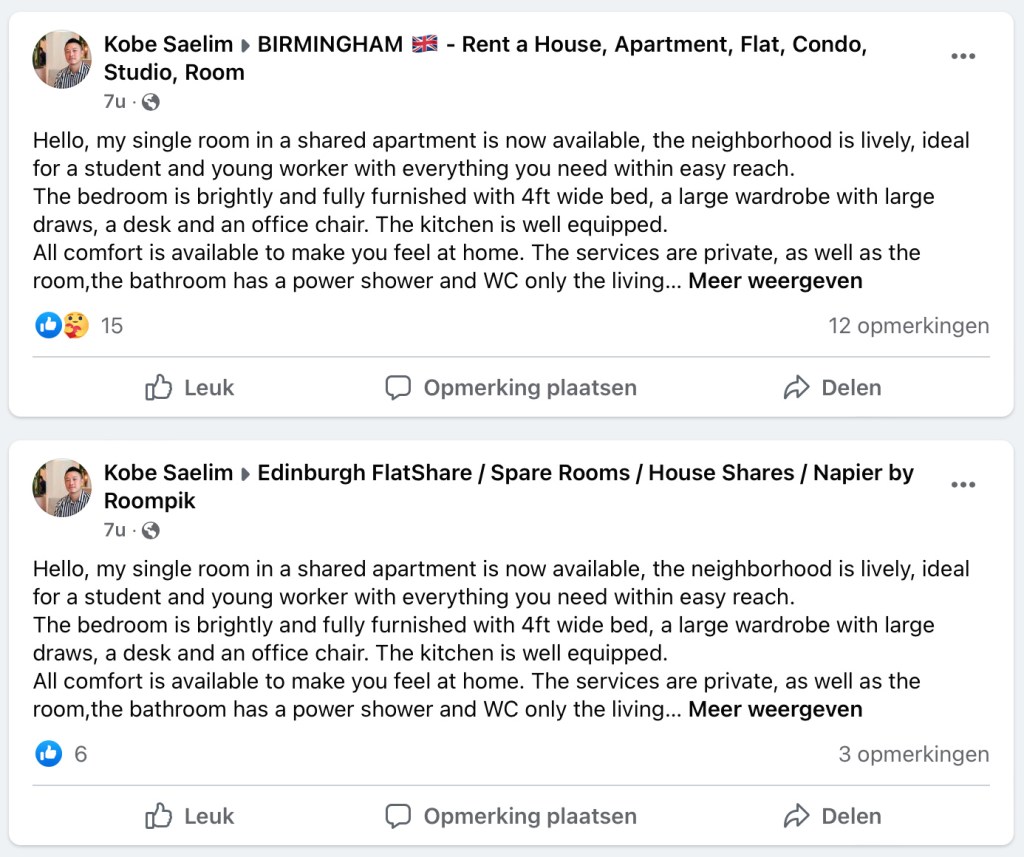Click Kobe Saelim's avatar on the Edinburgh post

click(62, 487)
